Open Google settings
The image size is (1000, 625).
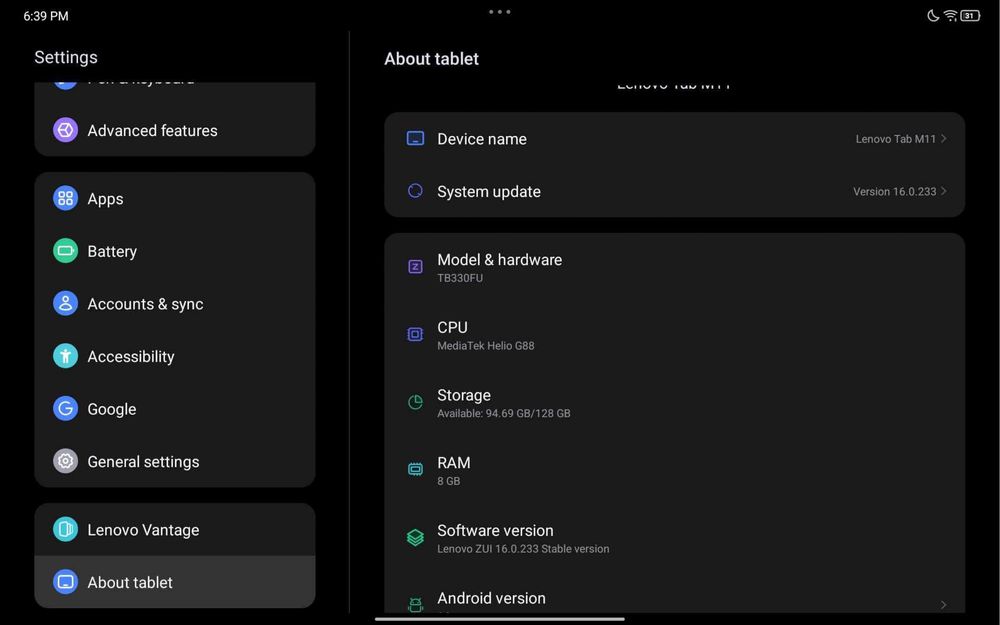(x=175, y=408)
